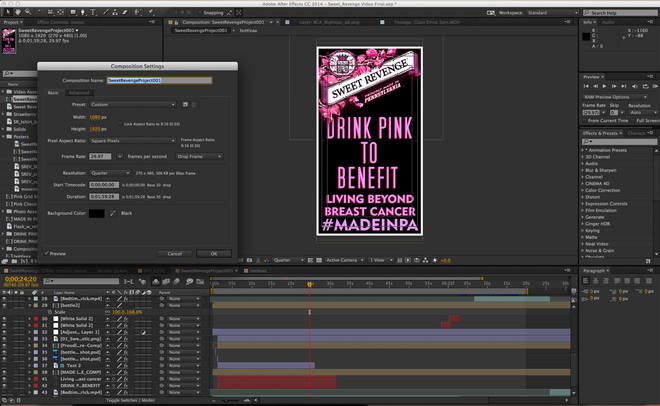Select the Horizontal Type tool
Viewport: 660px width, 406px height.
[93, 12]
